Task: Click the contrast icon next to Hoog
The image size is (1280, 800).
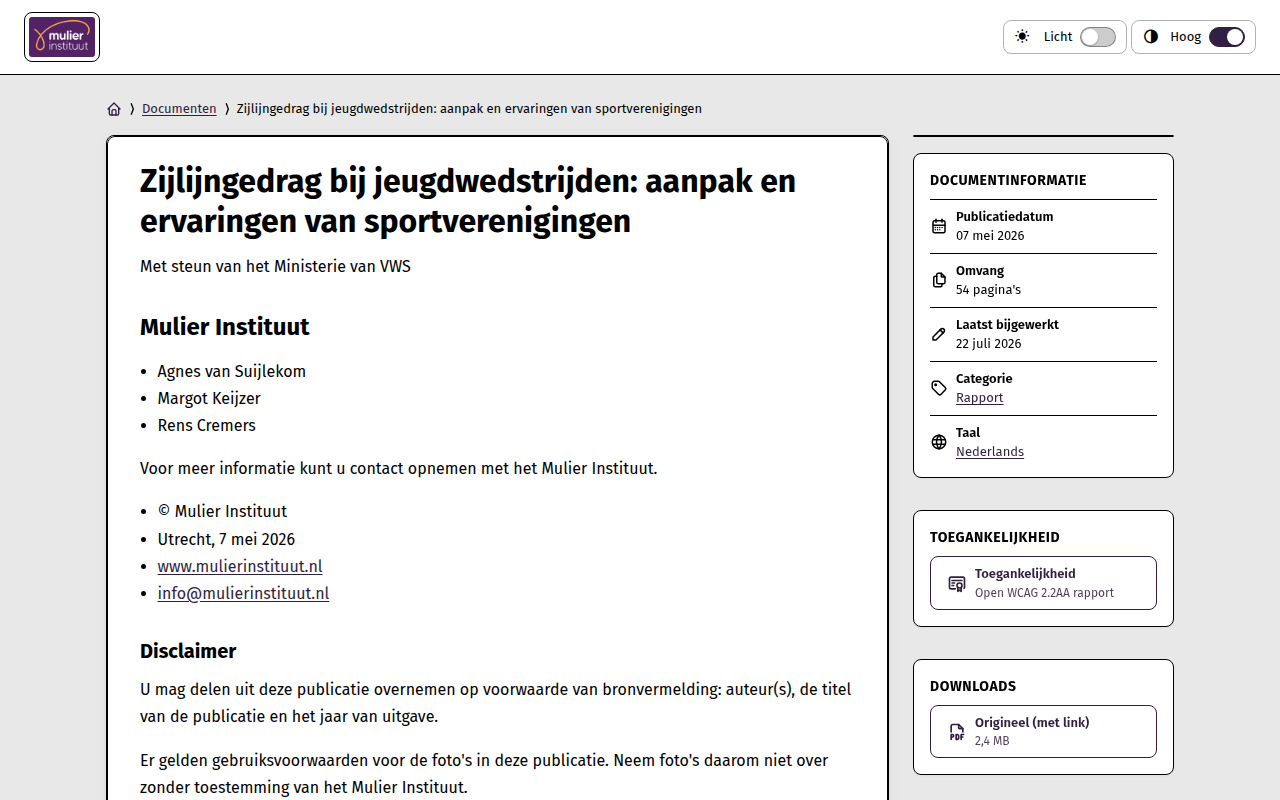Action: 1151,37
